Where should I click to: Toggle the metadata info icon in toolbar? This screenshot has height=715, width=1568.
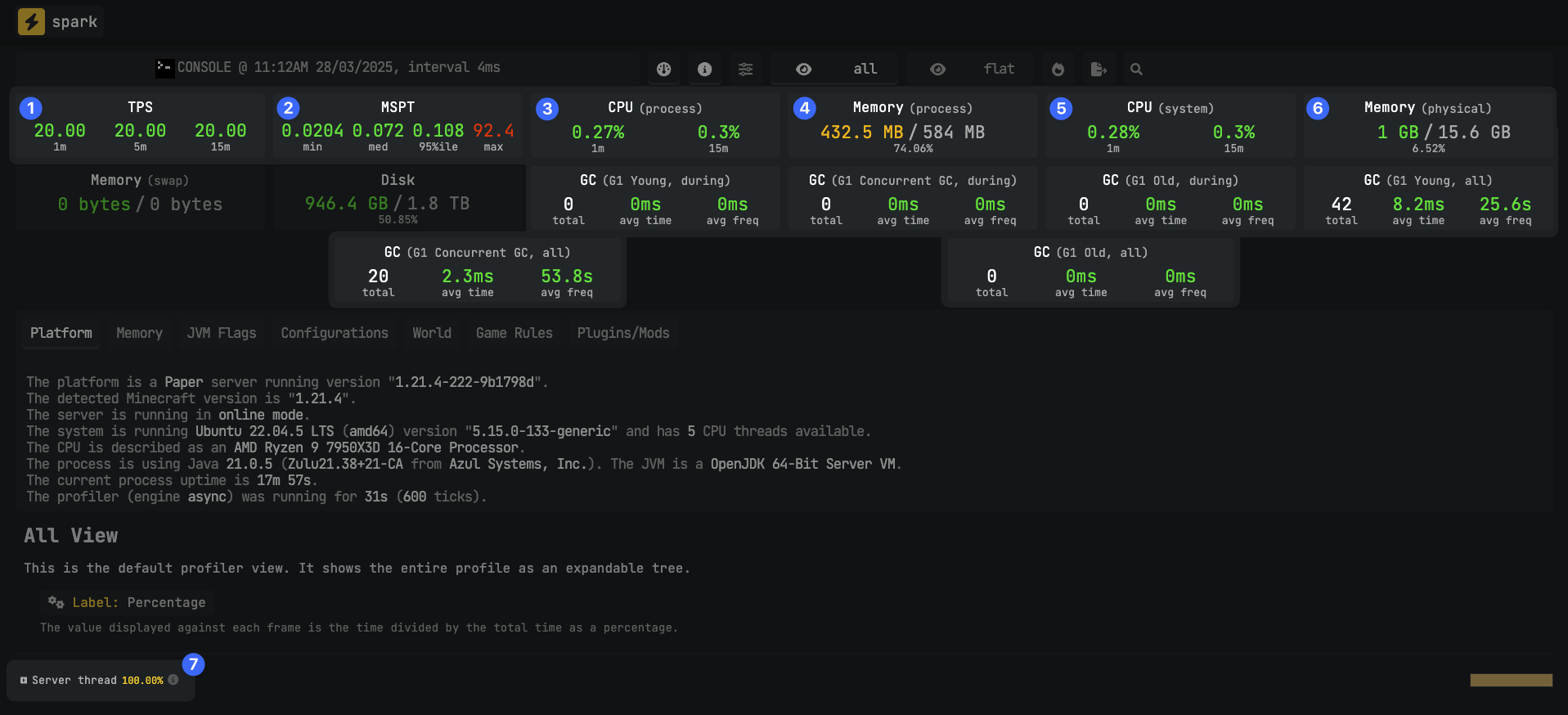point(705,70)
